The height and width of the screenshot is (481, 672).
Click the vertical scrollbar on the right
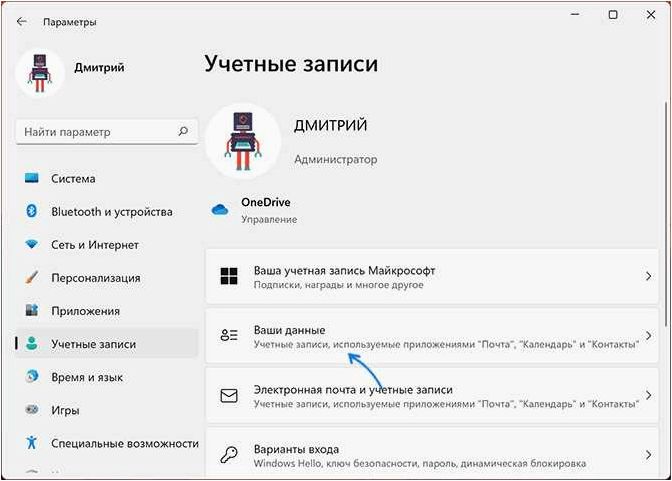666,214
